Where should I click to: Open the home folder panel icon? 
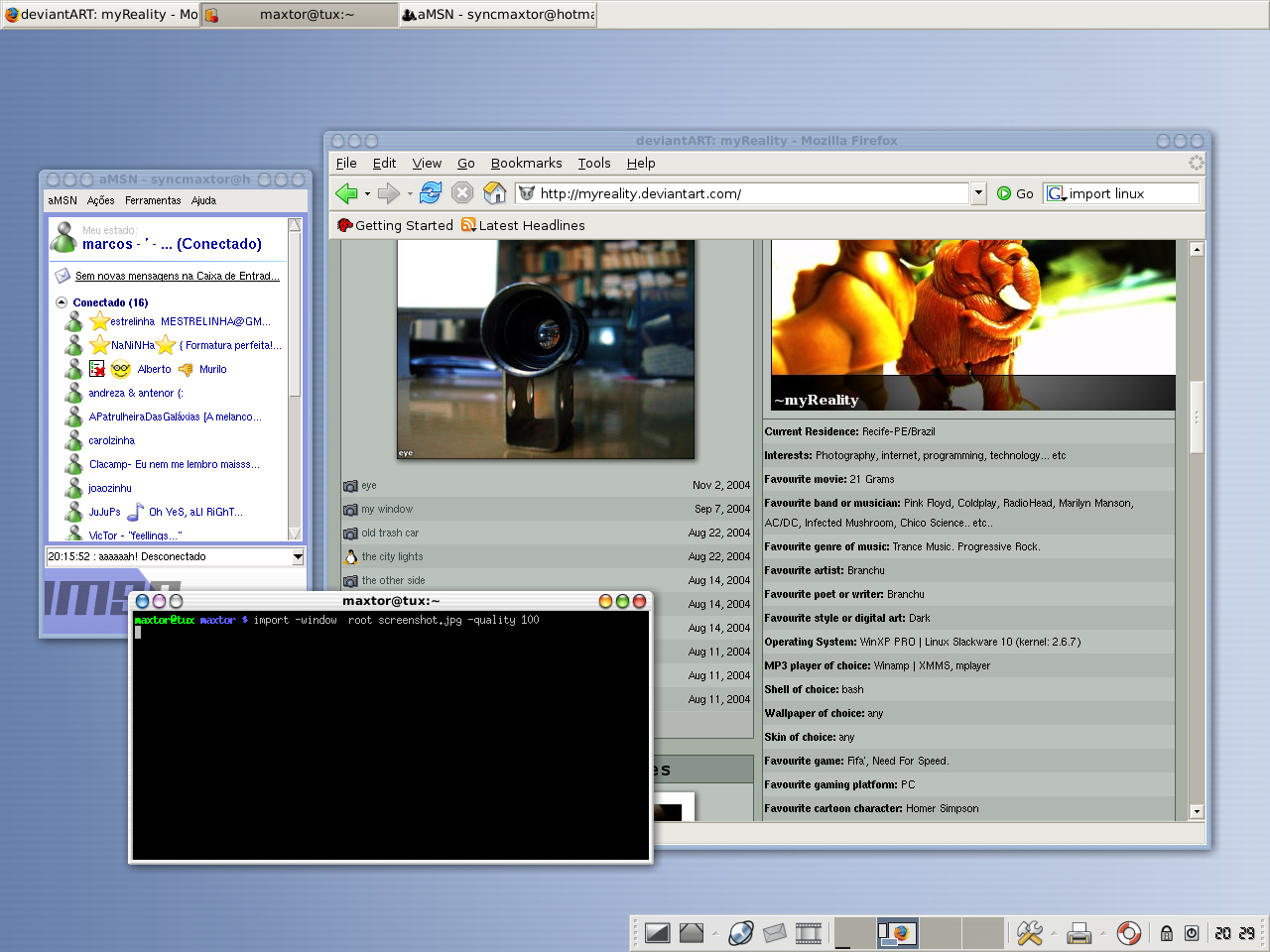coord(692,933)
